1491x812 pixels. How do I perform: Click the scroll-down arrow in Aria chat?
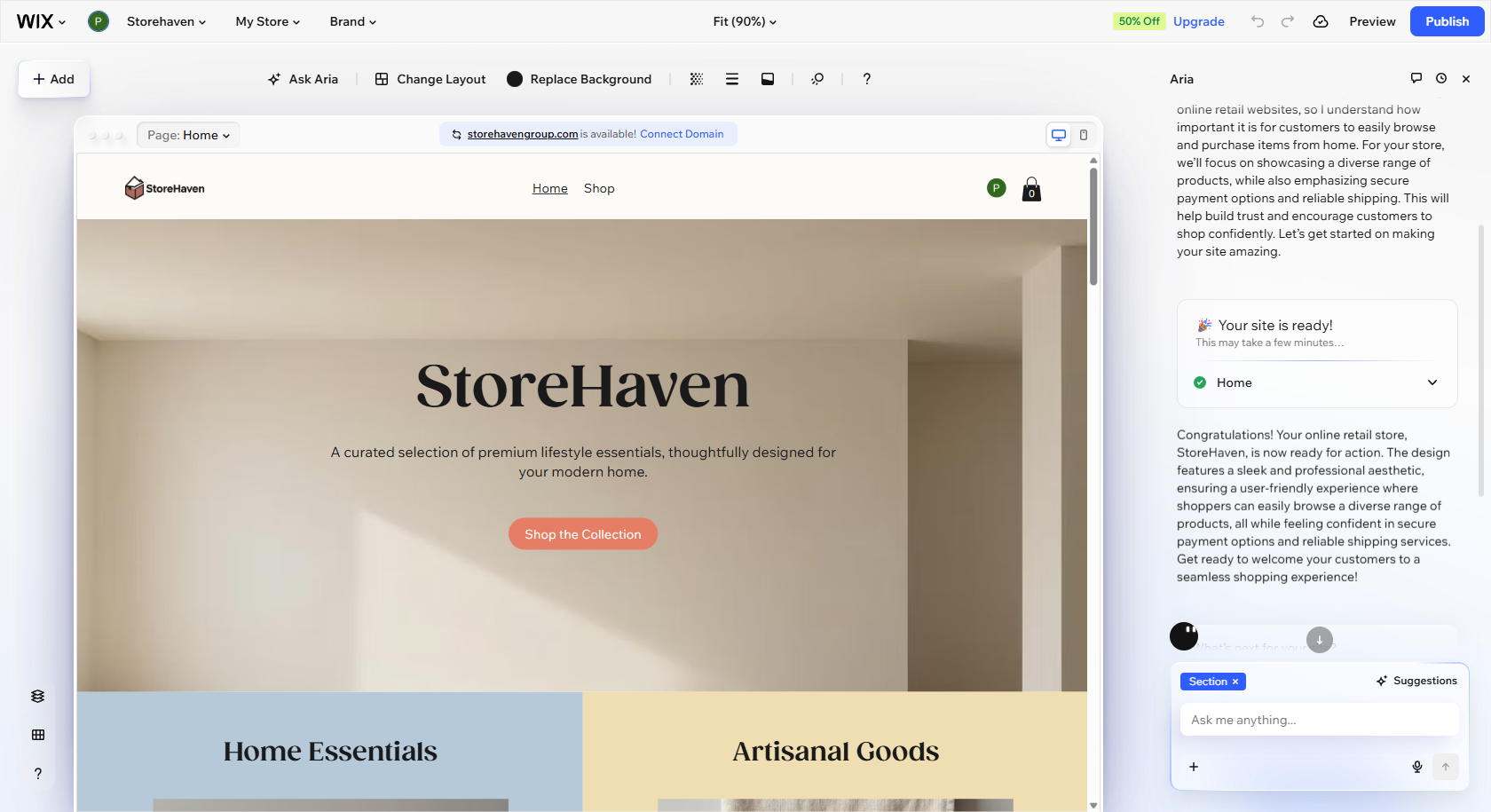tap(1320, 640)
